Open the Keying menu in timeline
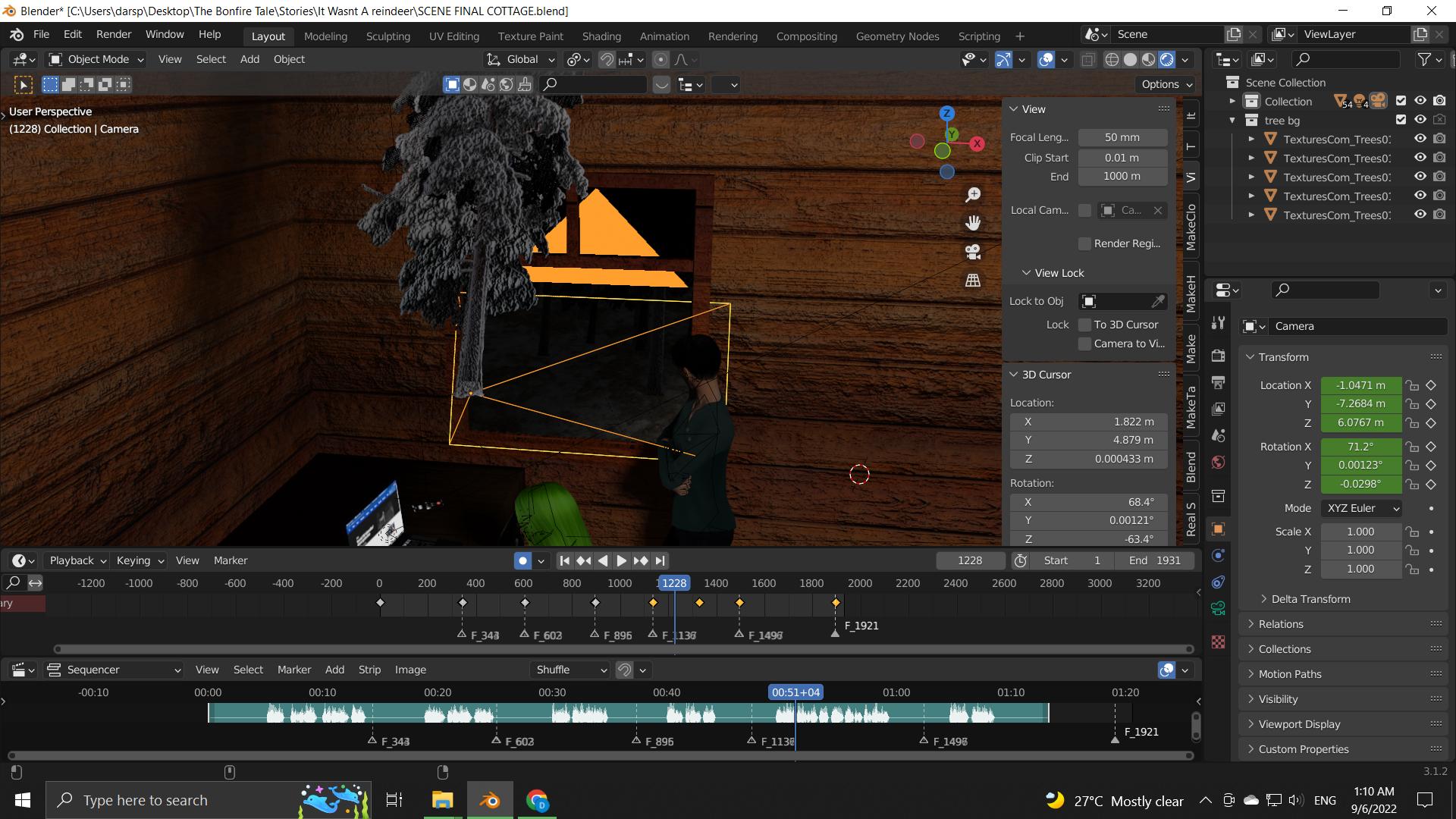 tap(140, 560)
